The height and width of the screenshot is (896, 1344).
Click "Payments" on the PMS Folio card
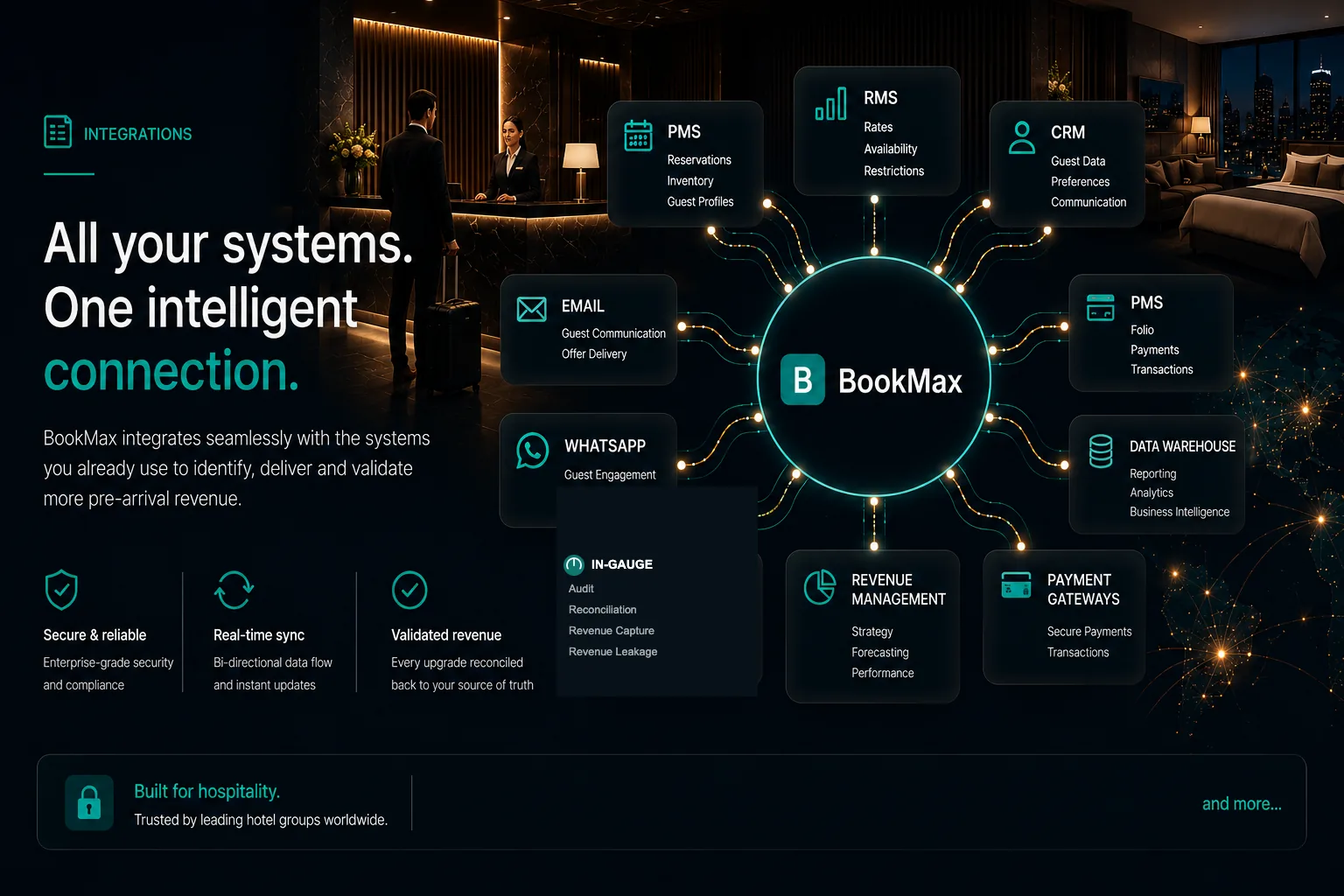click(x=1155, y=350)
